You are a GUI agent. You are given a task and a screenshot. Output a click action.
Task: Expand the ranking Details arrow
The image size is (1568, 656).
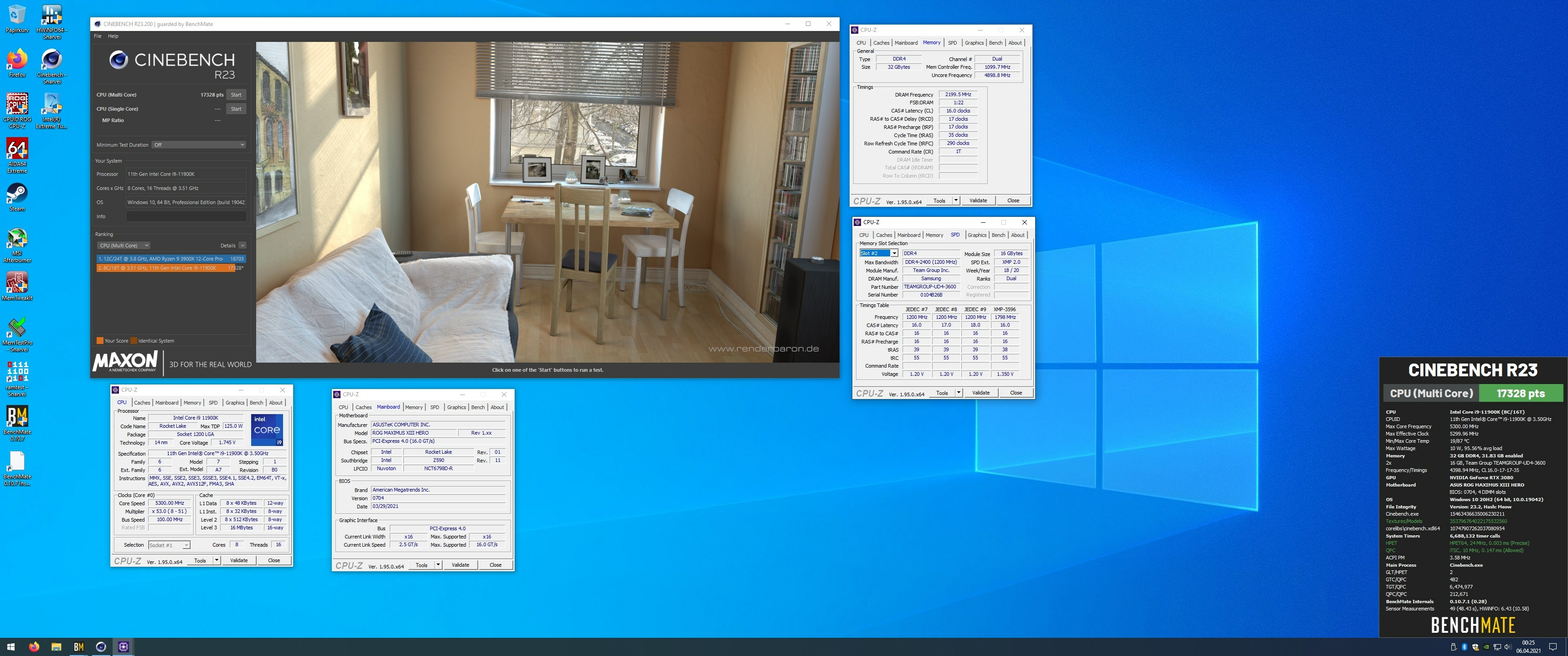[242, 245]
